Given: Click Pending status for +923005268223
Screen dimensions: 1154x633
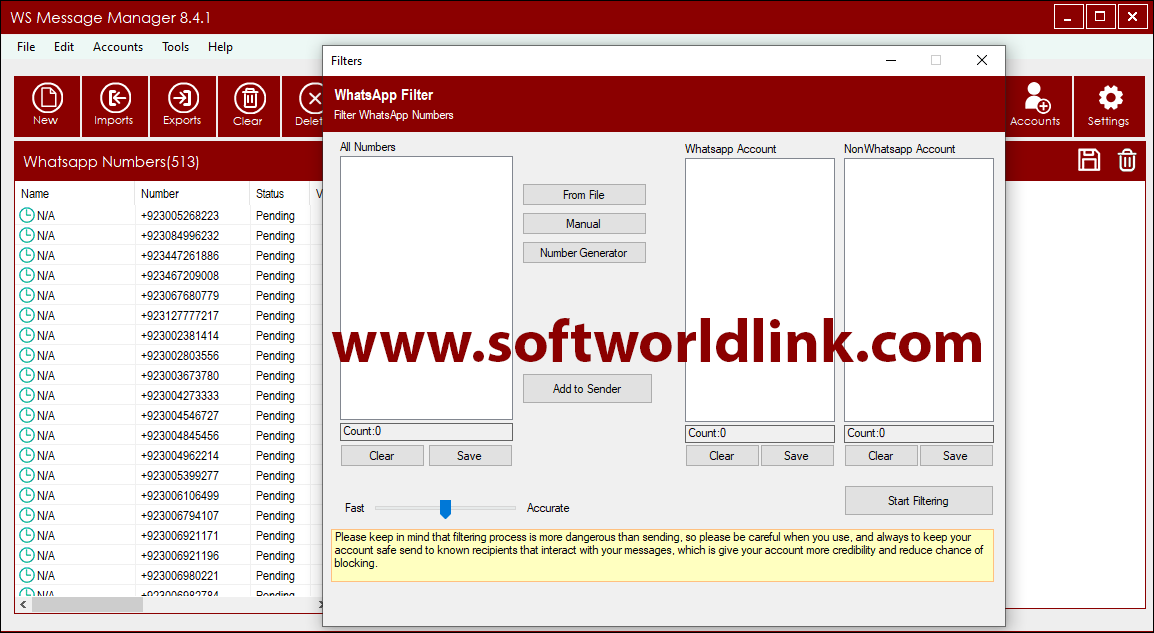Looking at the screenshot, I should pos(275,216).
